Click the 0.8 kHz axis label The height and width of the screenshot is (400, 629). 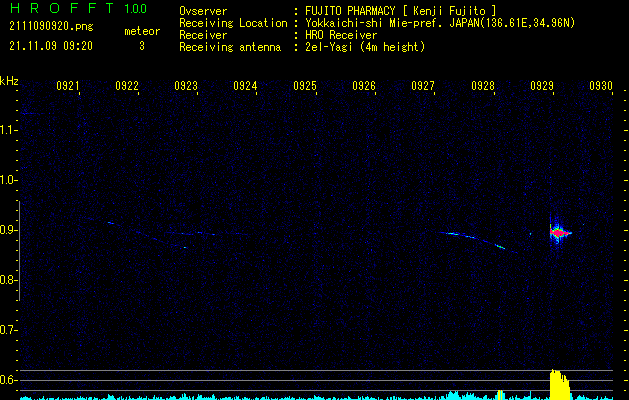[x=8, y=280]
